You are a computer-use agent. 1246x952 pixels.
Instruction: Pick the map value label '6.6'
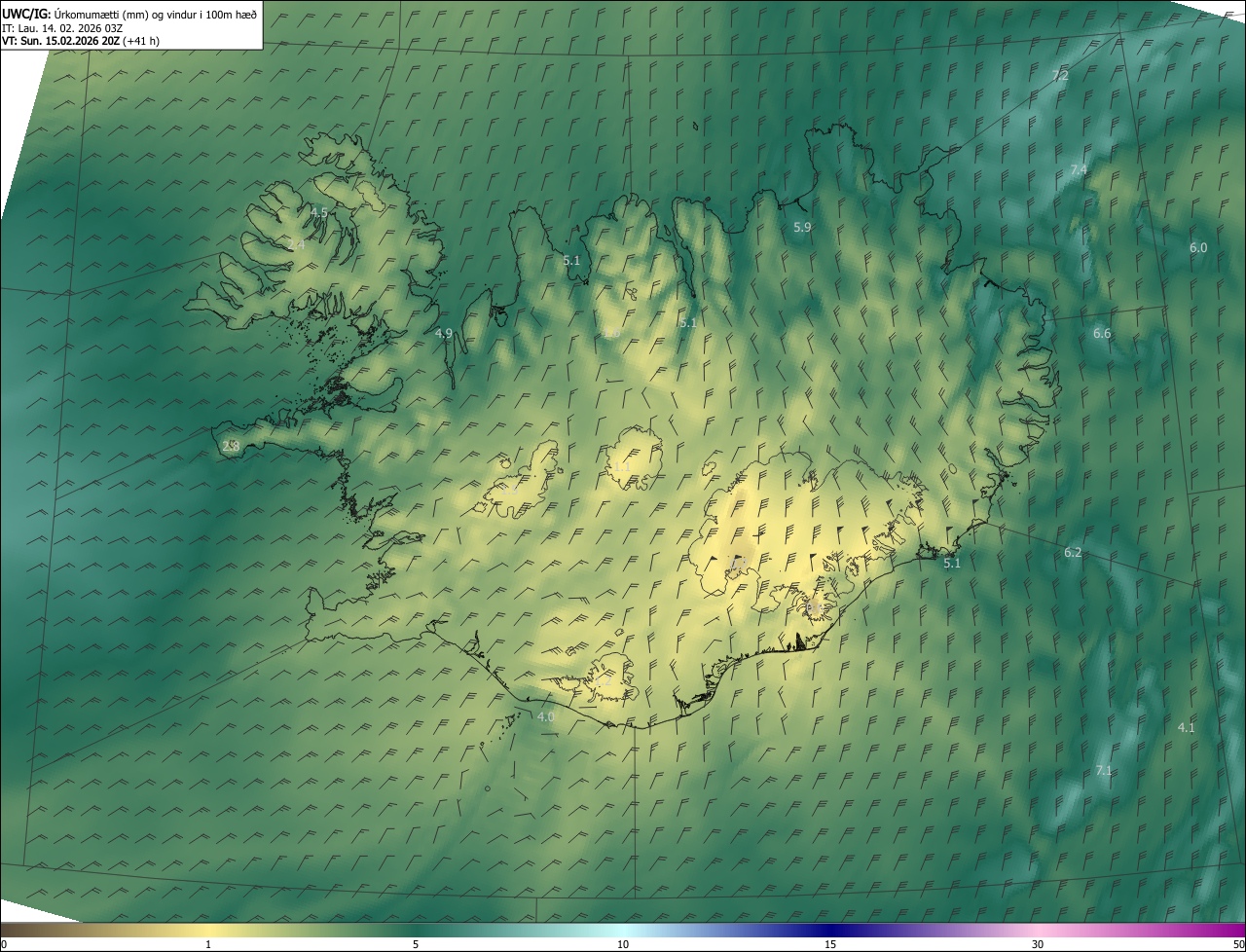pyautogui.click(x=1102, y=333)
